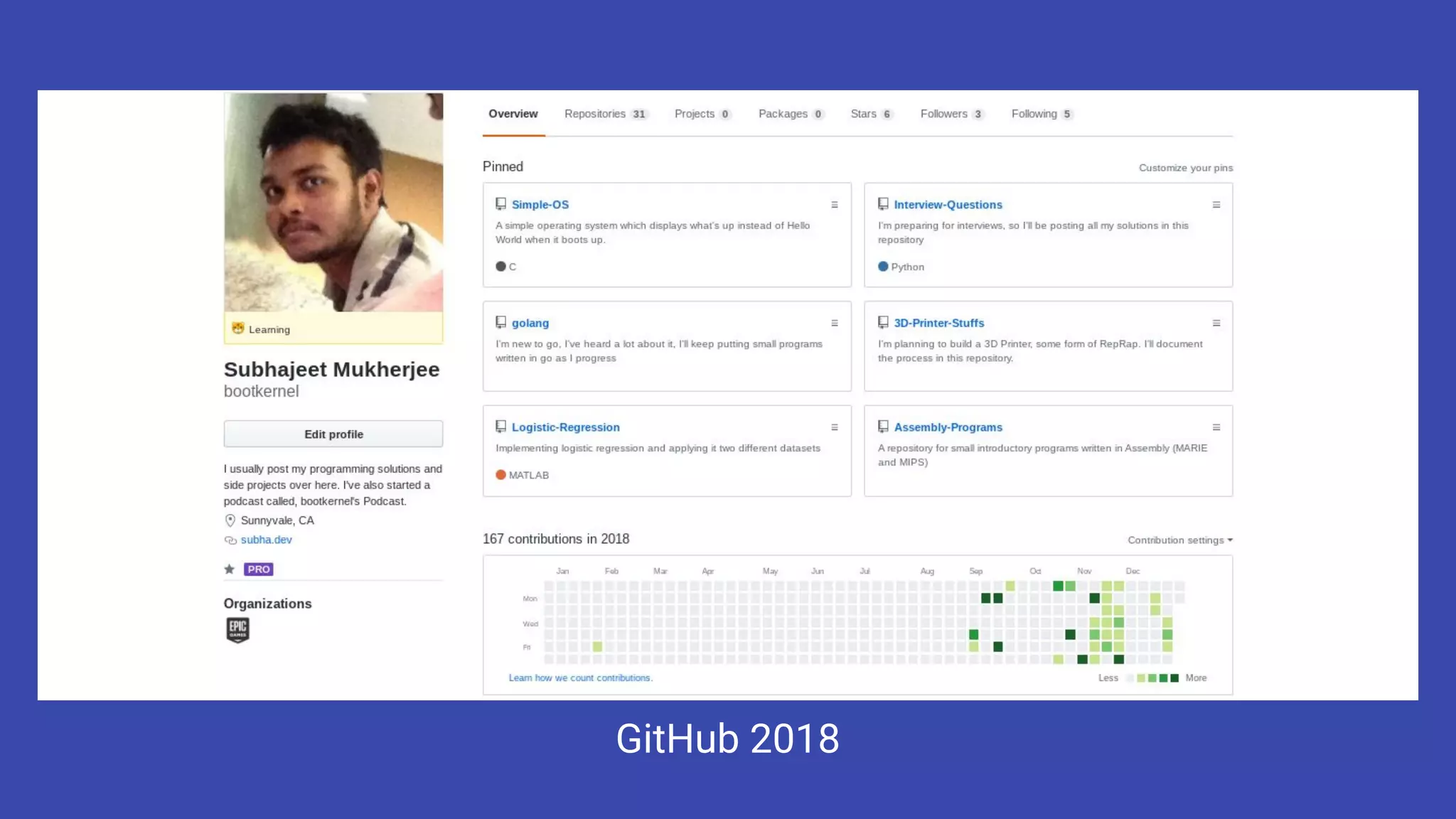This screenshot has width=1456, height=819.
Task: Click Customize your pins link
Action: point(1186,168)
